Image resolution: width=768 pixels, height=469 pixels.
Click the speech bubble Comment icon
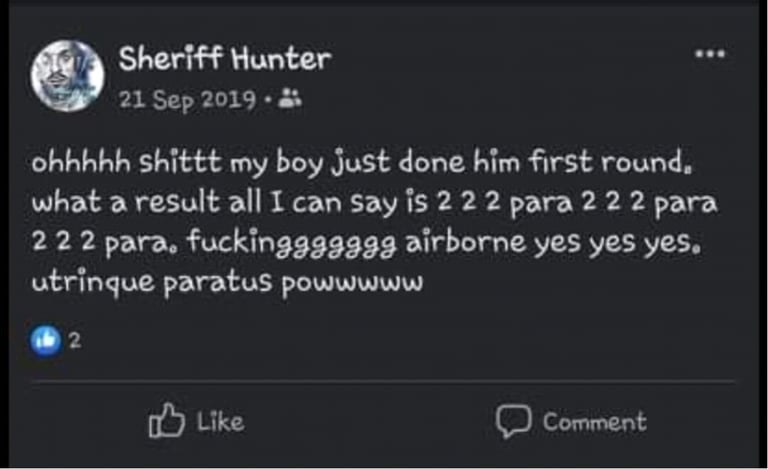(x=513, y=423)
